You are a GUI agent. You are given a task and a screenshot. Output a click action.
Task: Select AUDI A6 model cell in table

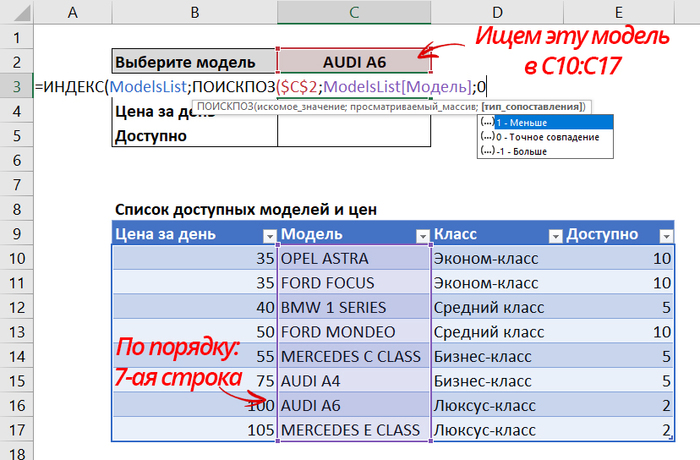coord(354,405)
